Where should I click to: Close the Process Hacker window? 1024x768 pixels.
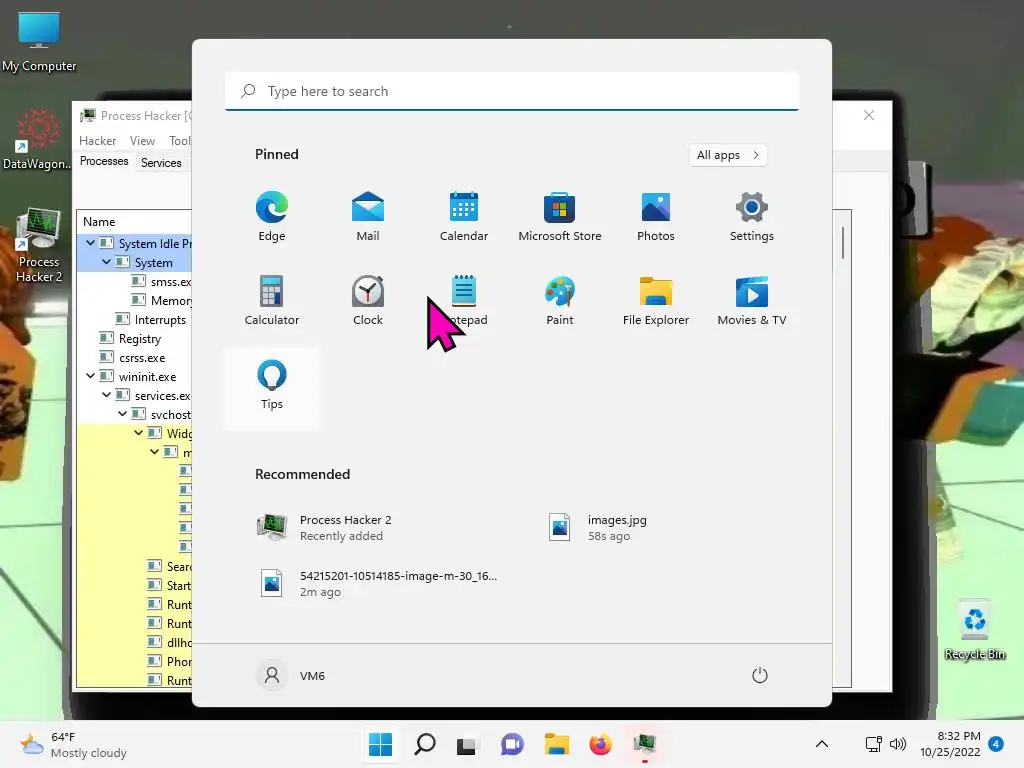coord(869,116)
